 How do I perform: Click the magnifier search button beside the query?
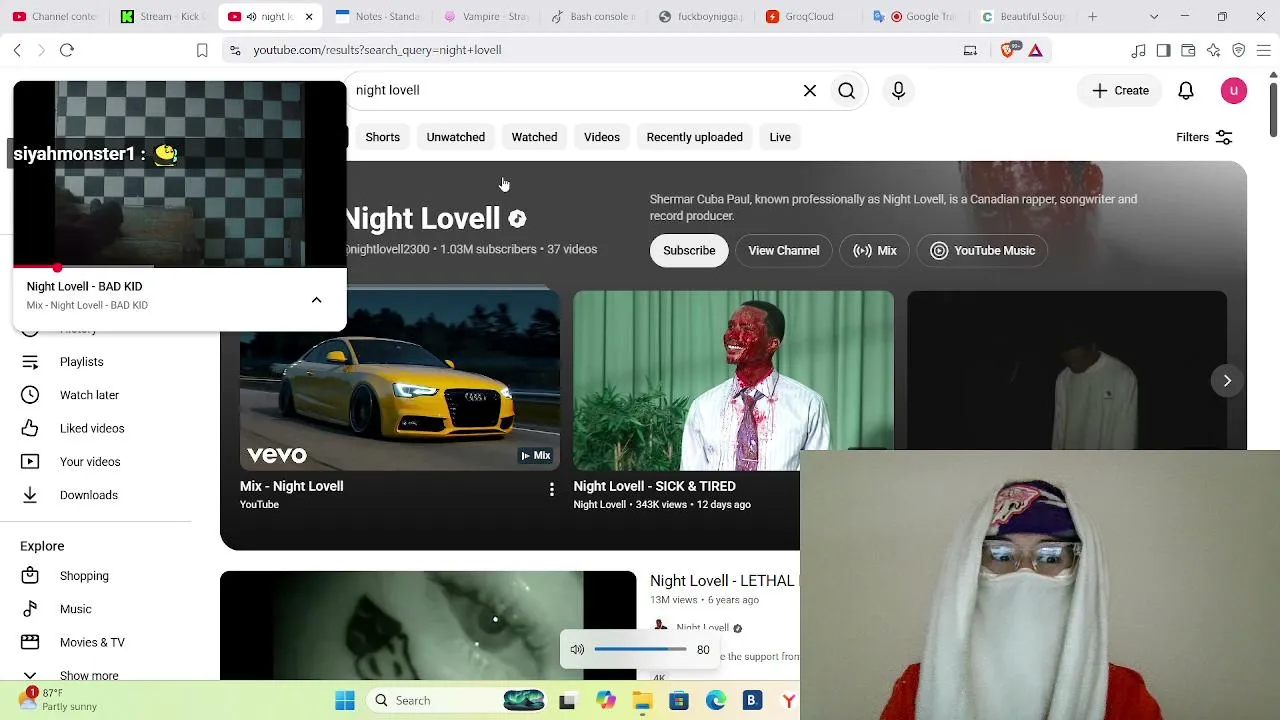click(x=847, y=91)
